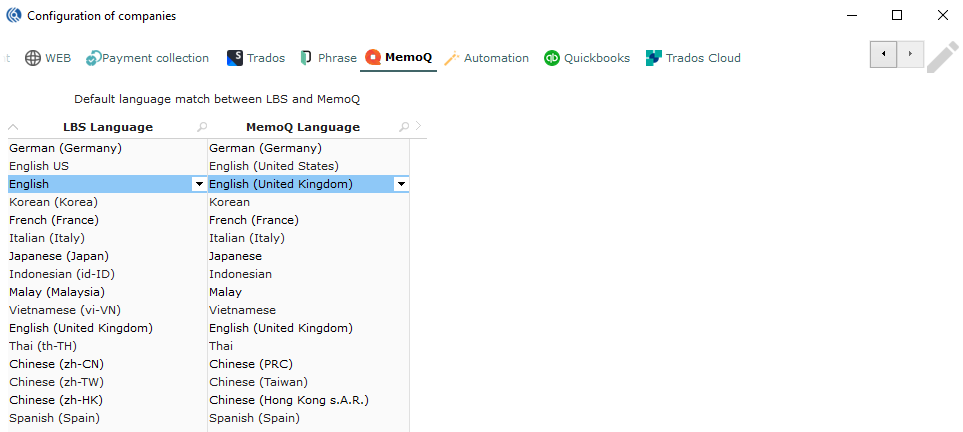Click the Trados tab icon
The image size is (963, 432).
(235, 58)
